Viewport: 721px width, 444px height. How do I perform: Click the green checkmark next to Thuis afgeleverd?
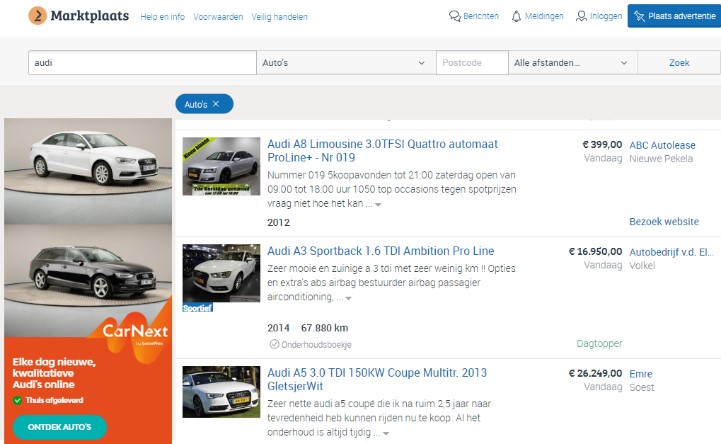click(17, 400)
